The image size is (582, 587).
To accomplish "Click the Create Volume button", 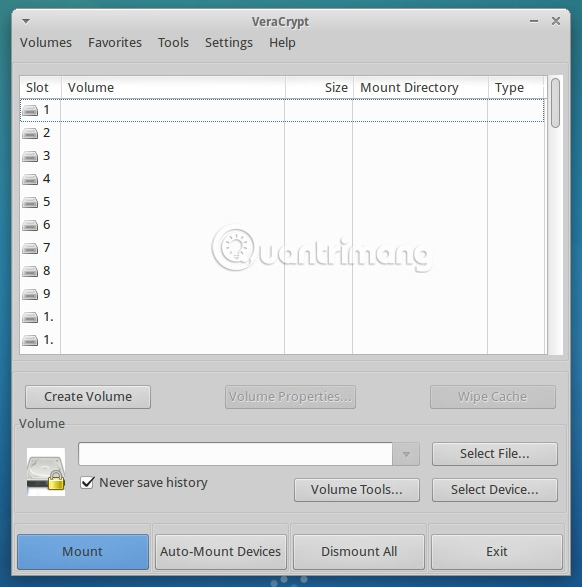I will coord(88,397).
